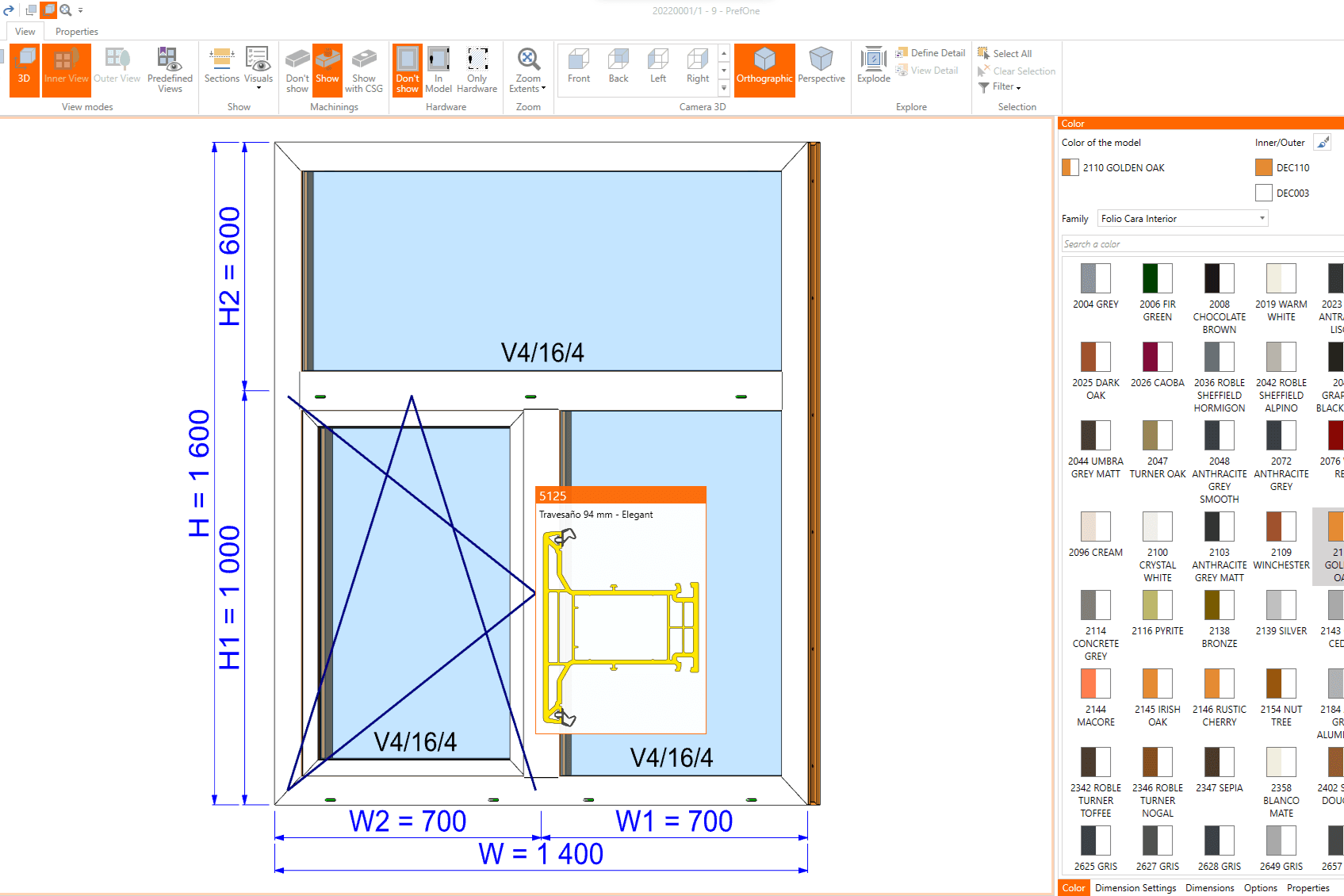The width and height of the screenshot is (1344, 896).
Task: Choose the 2006 Fir Green color swatch
Action: pyautogui.click(x=1157, y=279)
